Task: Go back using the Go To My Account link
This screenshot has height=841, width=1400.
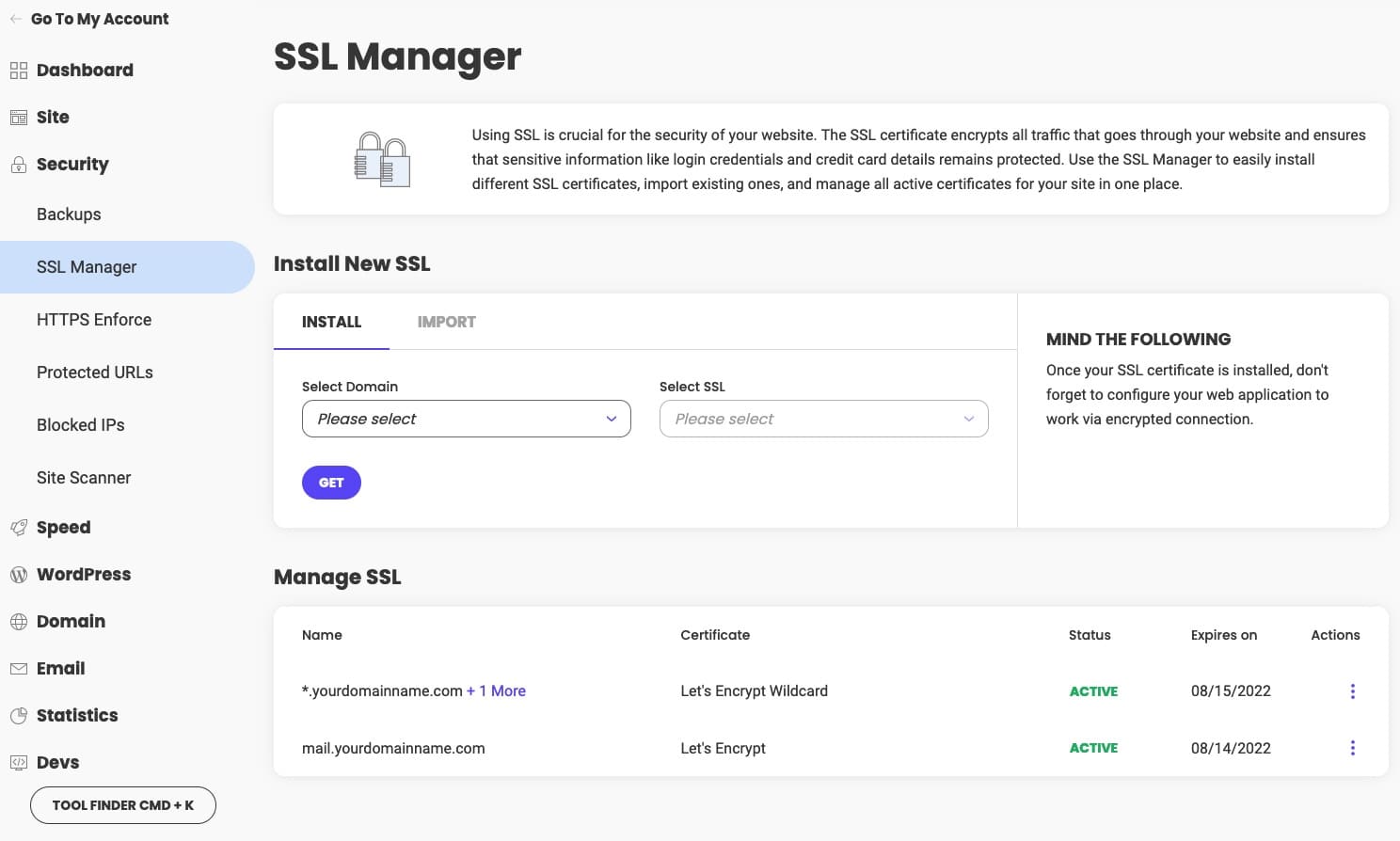Action: [x=89, y=18]
